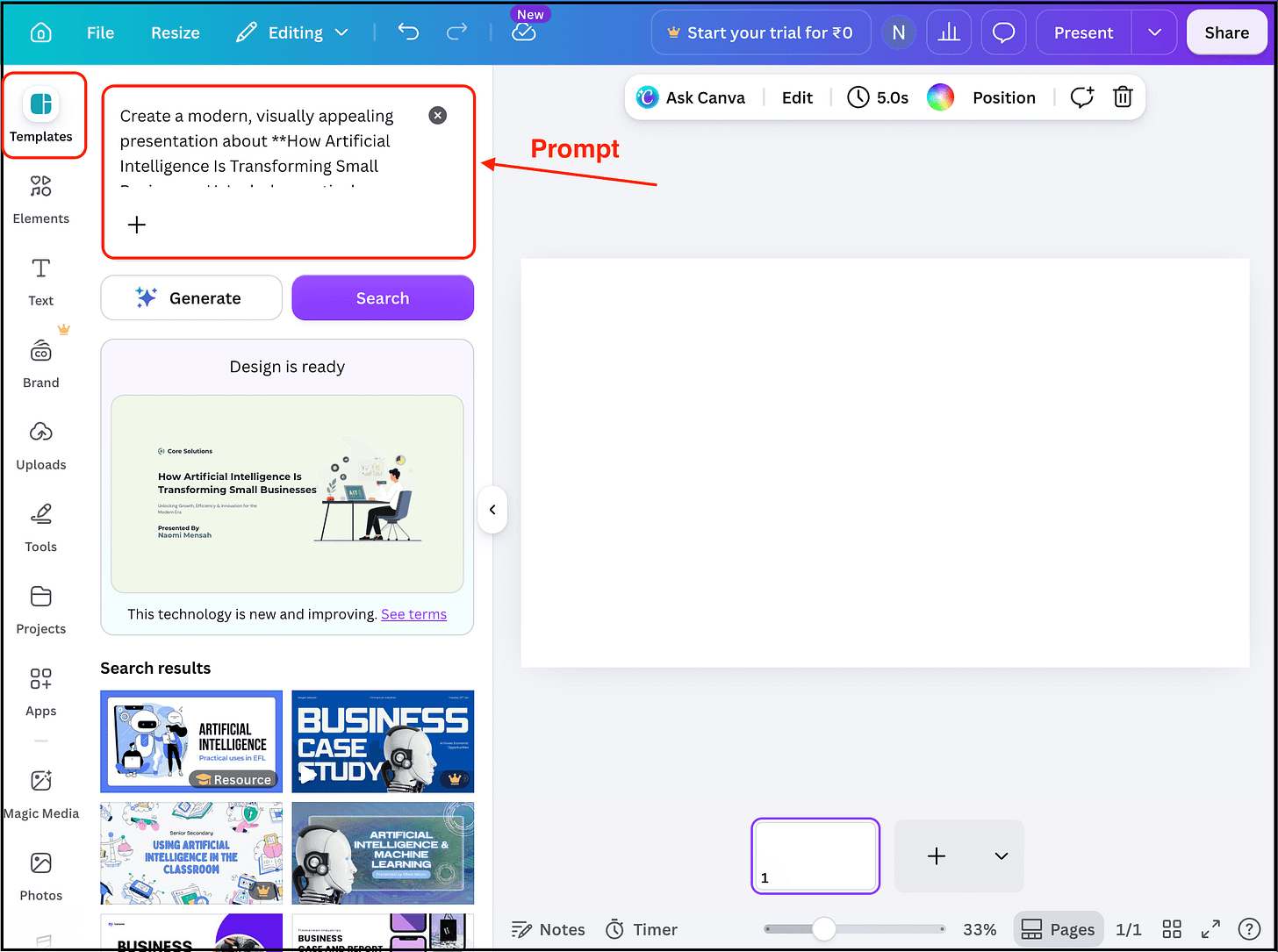Image resolution: width=1278 pixels, height=952 pixels.
Task: Click the blank slide canvas
Action: click(885, 463)
